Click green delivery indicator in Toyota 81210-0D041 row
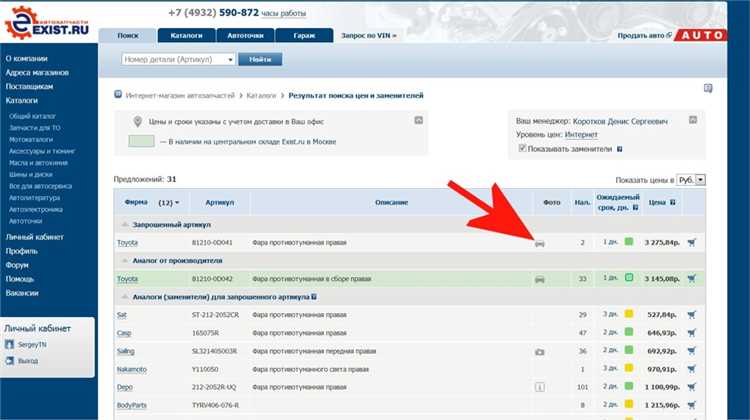 pyautogui.click(x=629, y=242)
